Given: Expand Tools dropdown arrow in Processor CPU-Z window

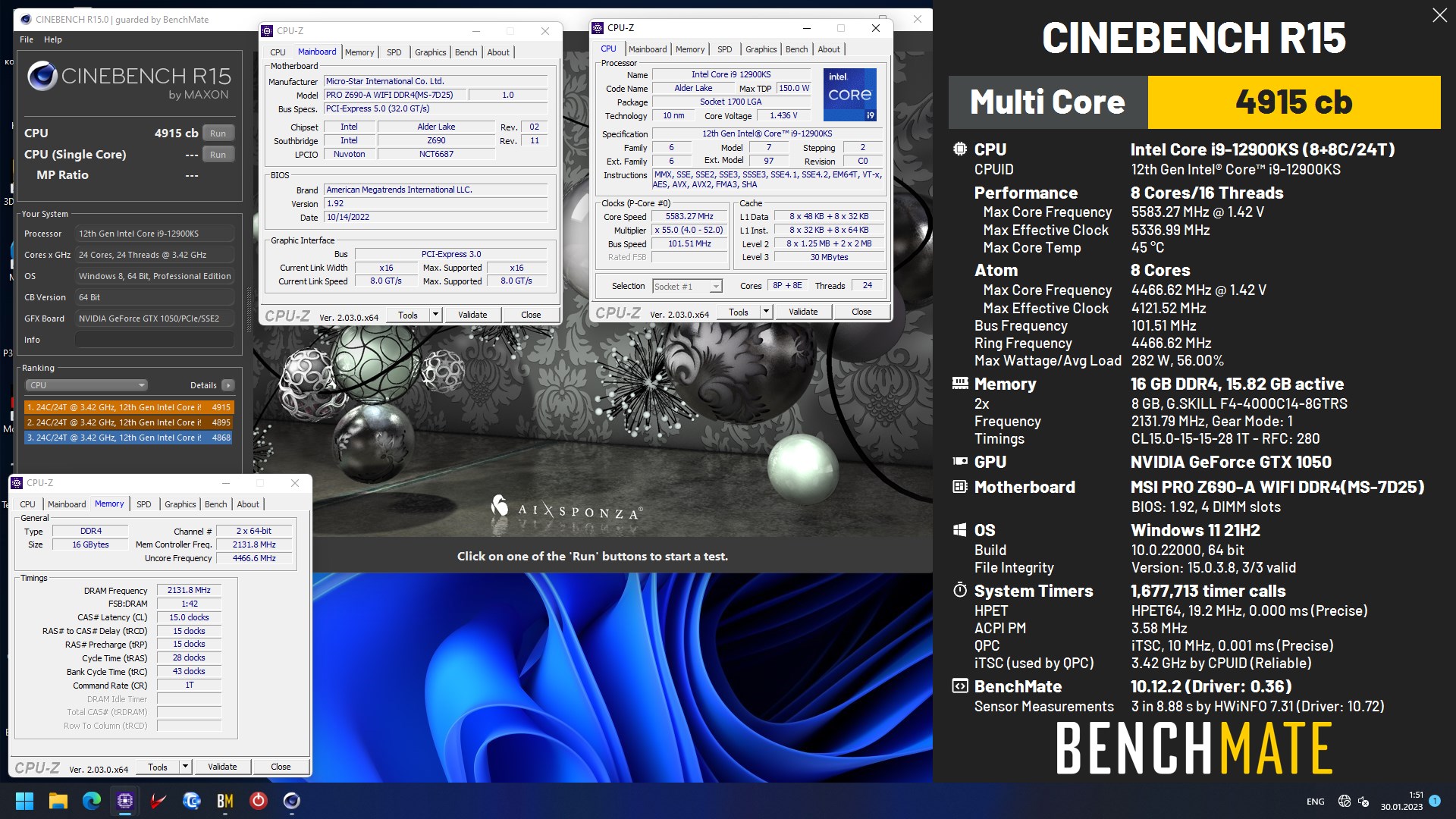Looking at the screenshot, I should click(x=766, y=312).
